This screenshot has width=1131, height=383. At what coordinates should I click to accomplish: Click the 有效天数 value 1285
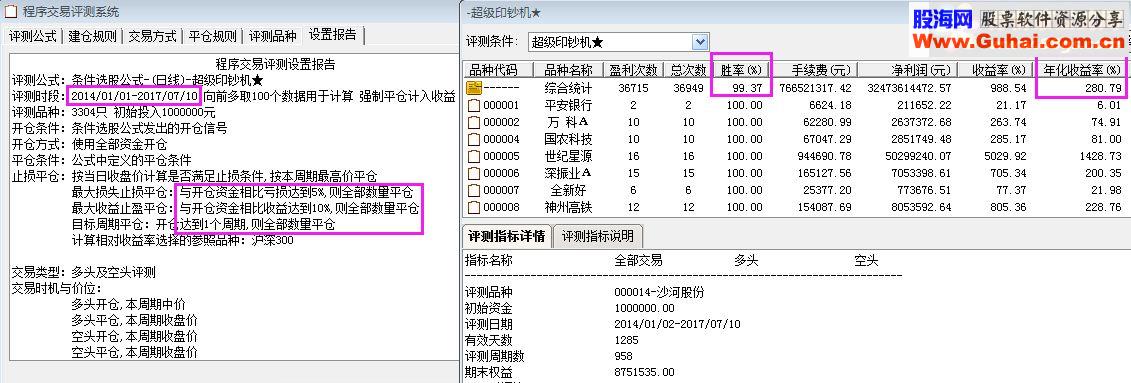coord(625,340)
